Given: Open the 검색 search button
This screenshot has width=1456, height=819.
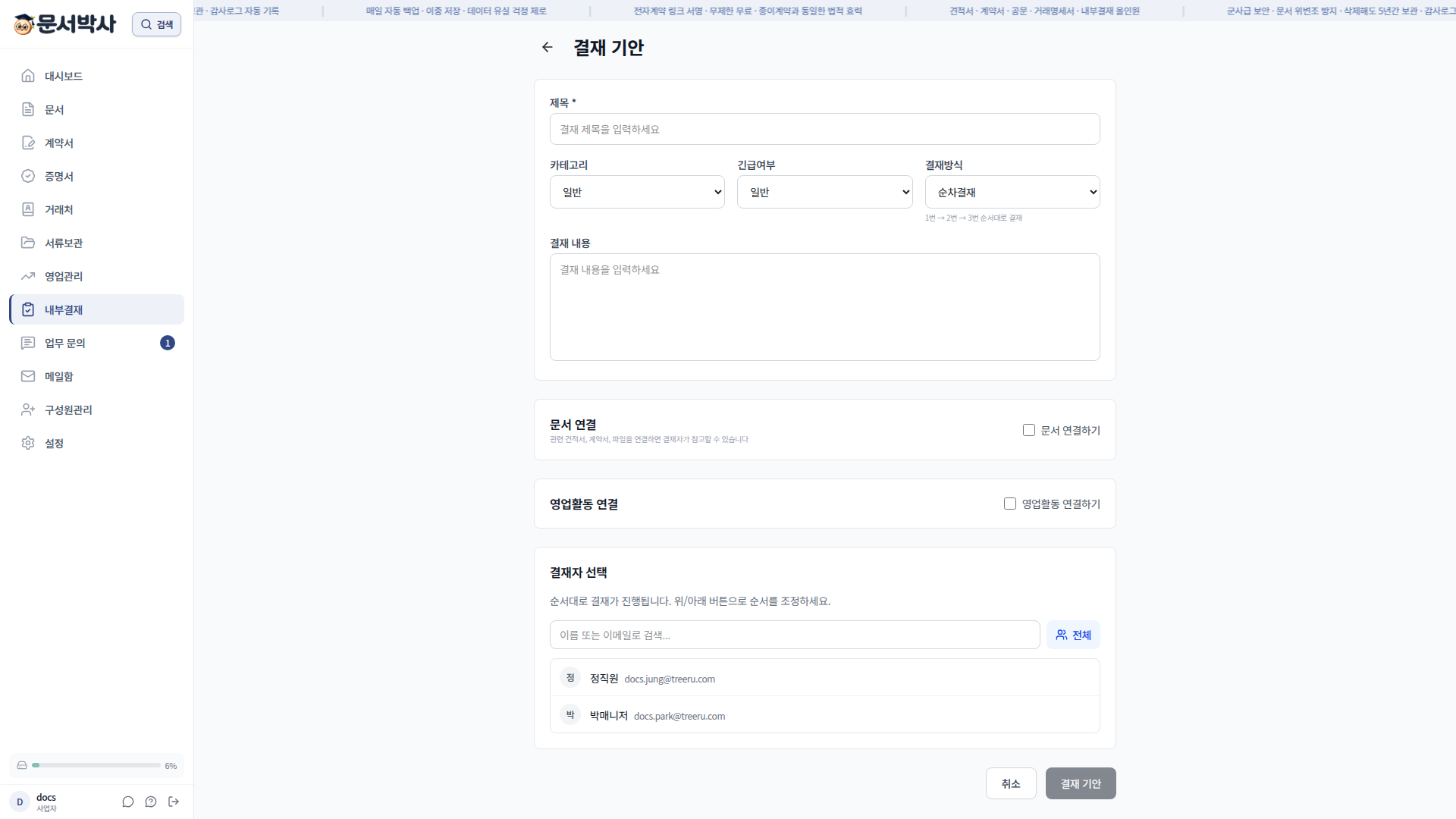Looking at the screenshot, I should tap(156, 24).
